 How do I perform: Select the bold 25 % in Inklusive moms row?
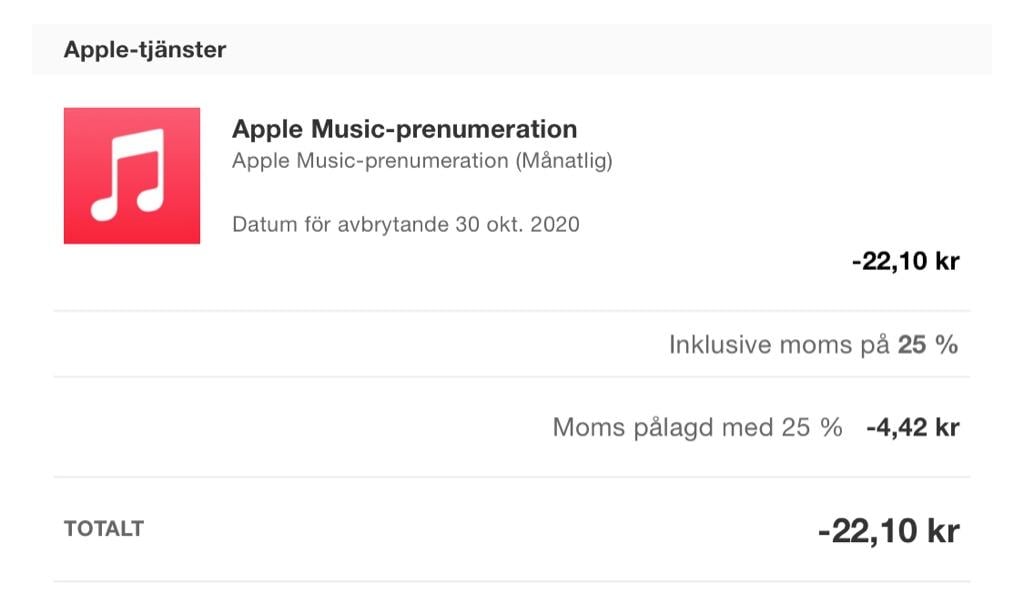click(x=927, y=345)
